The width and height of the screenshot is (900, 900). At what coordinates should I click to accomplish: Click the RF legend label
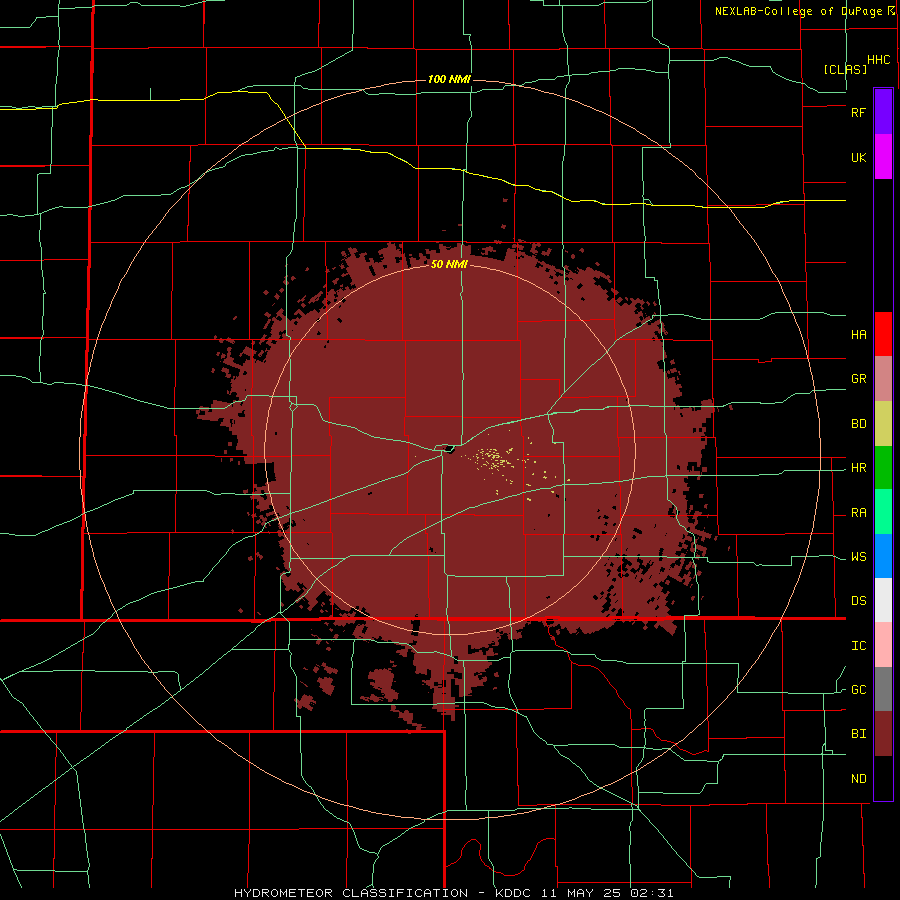click(858, 112)
